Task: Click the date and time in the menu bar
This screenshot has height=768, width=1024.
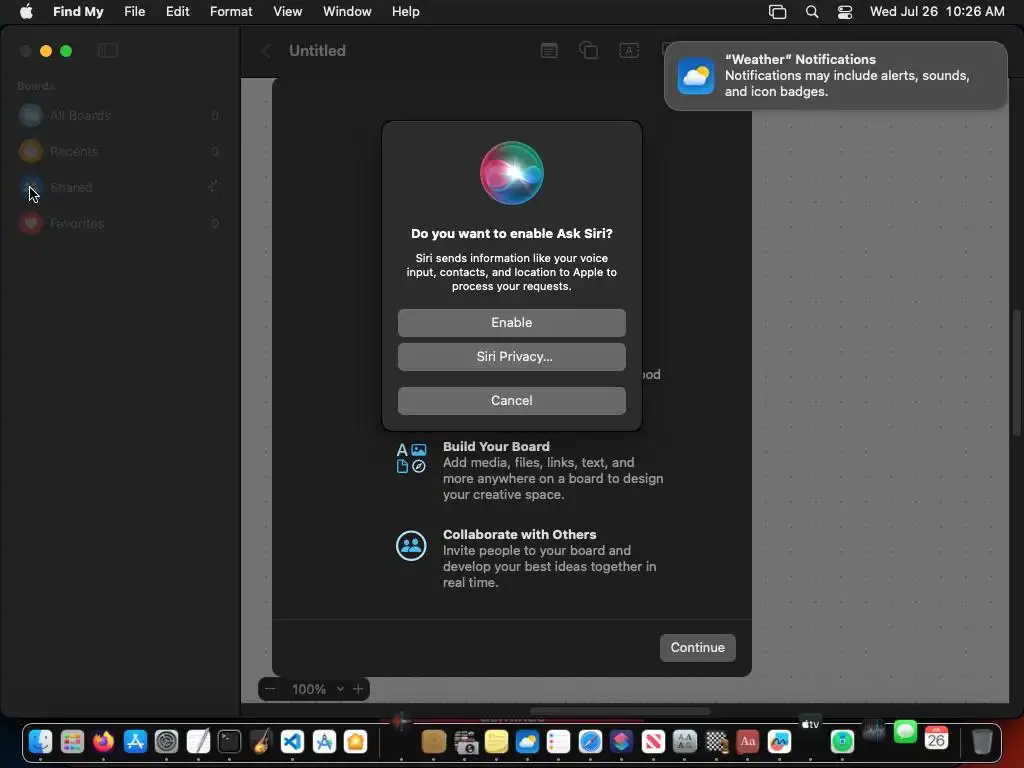Action: coord(937,12)
